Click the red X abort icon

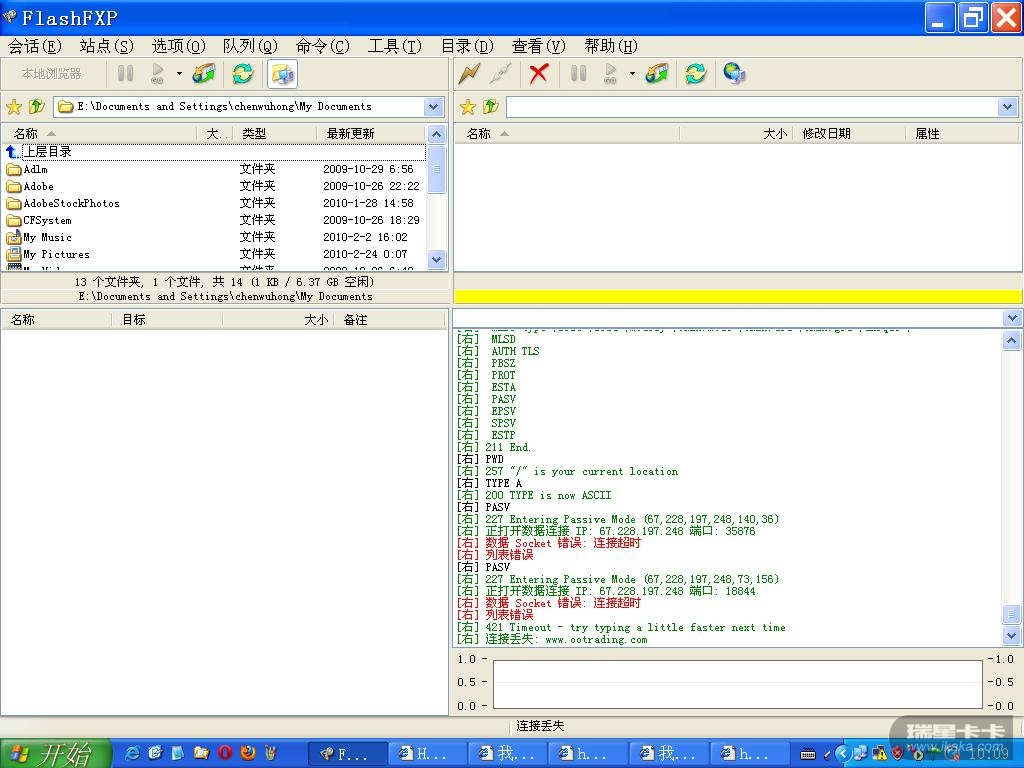[539, 73]
